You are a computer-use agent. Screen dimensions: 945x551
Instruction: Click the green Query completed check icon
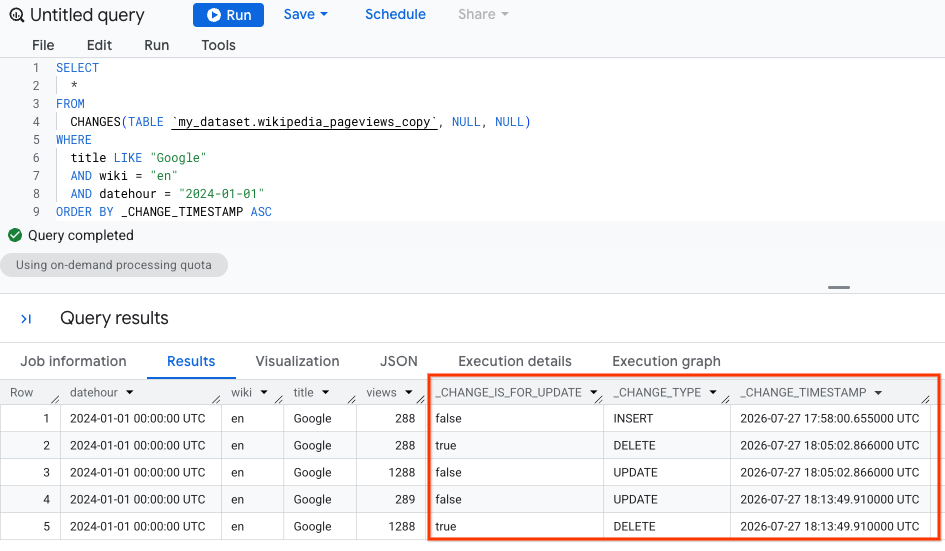tap(15, 235)
